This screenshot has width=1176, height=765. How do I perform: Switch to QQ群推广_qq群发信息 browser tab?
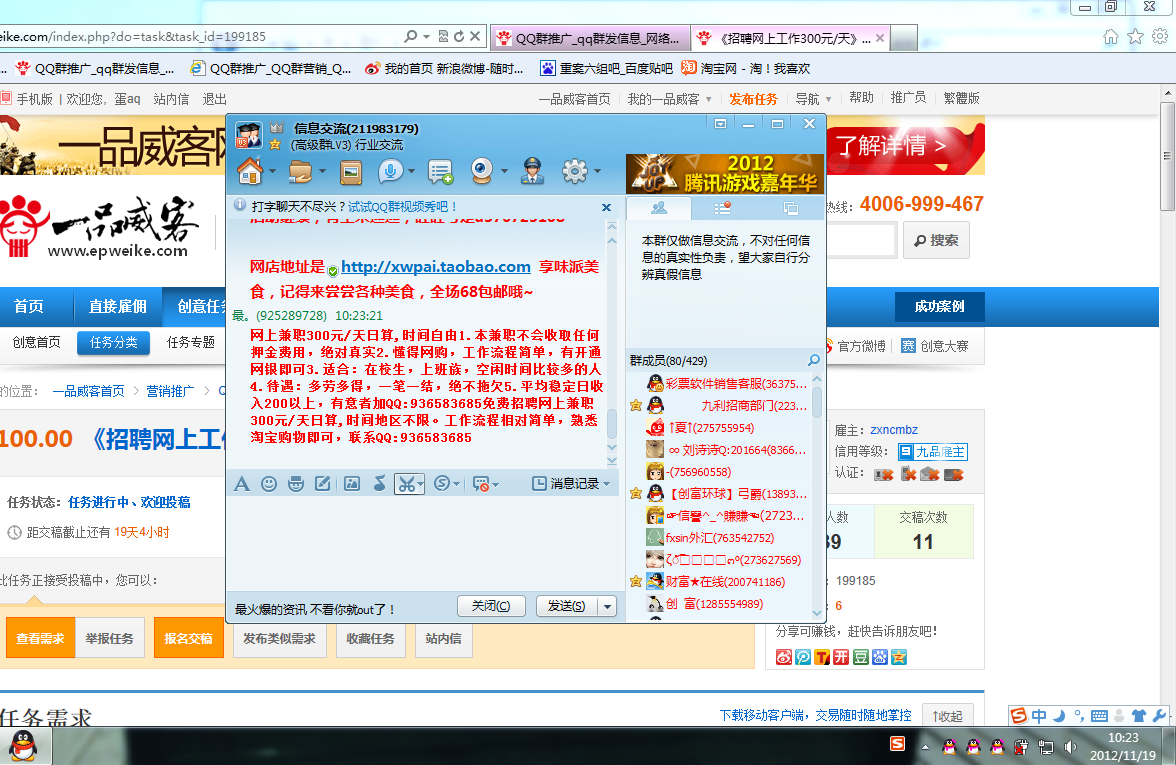pyautogui.click(x=591, y=38)
